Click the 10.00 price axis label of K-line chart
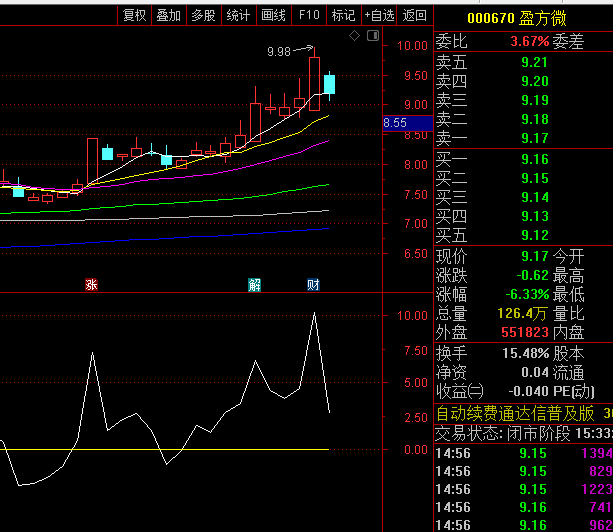613x532 pixels. (412, 46)
